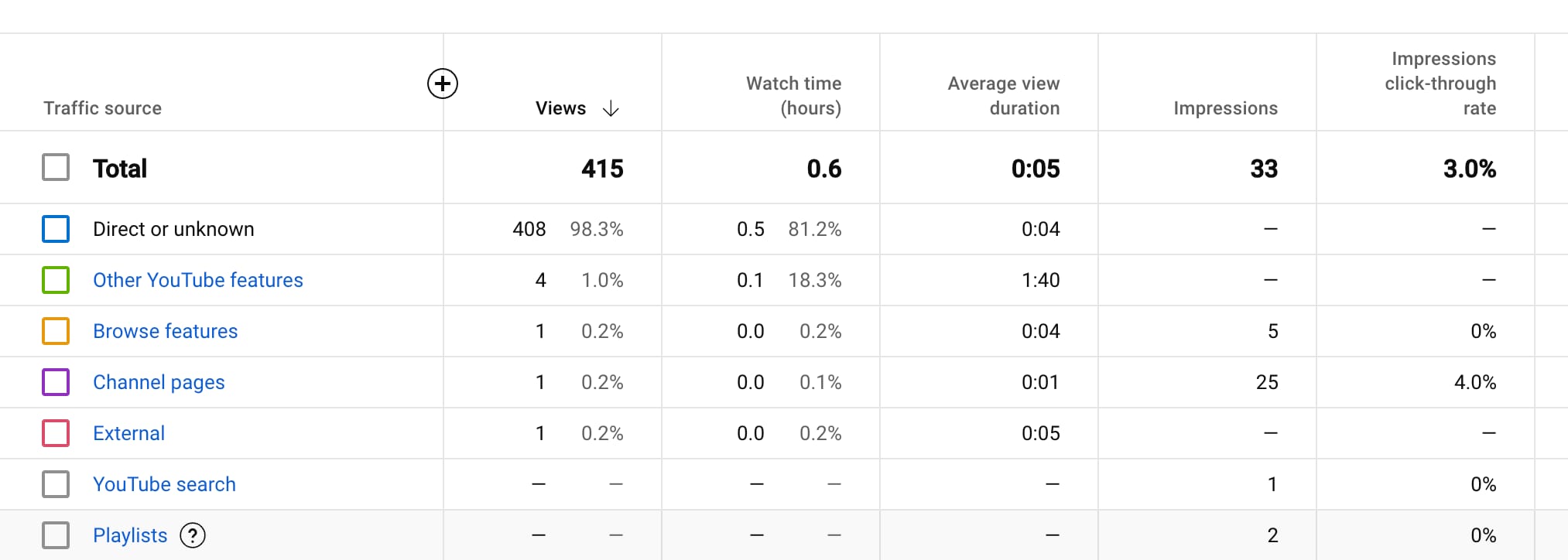This screenshot has width=1568, height=560.
Task: Open the YouTube search link
Action: coord(164,484)
